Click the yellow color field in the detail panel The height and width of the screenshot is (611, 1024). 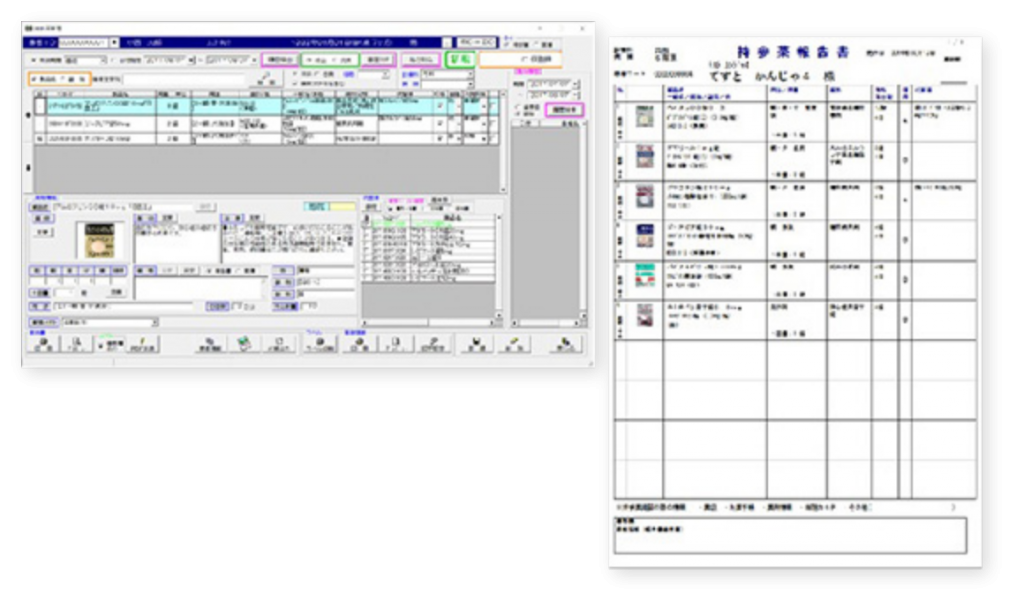342,206
